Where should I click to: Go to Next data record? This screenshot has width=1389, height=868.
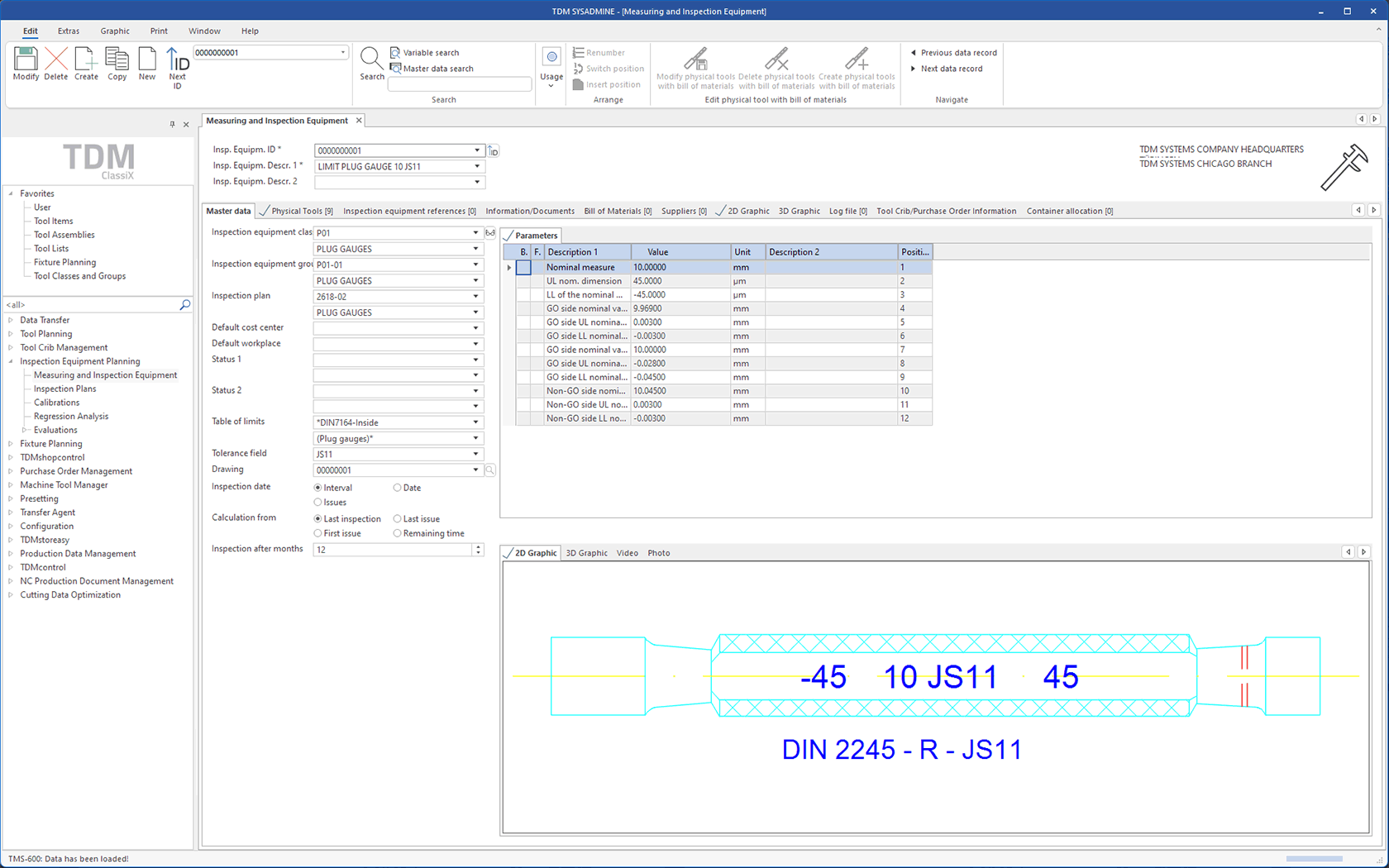pos(947,69)
